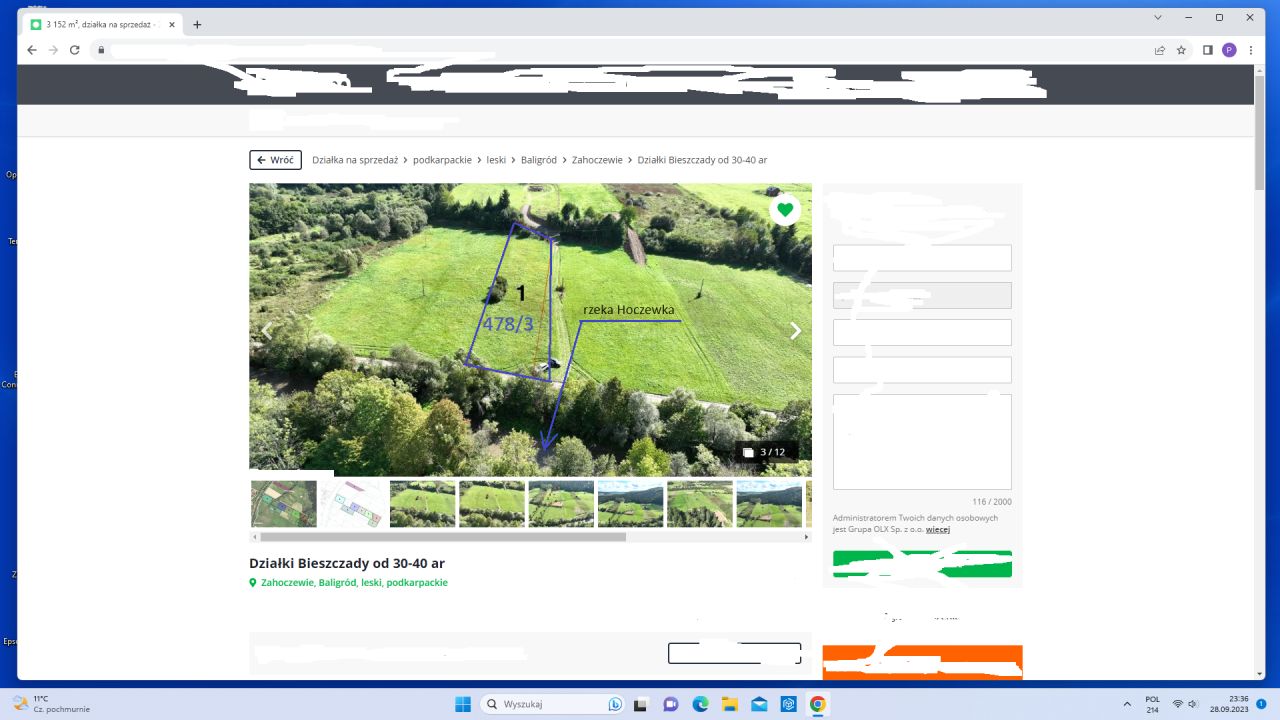Open the Chrome three-dot menu

coord(1250,50)
